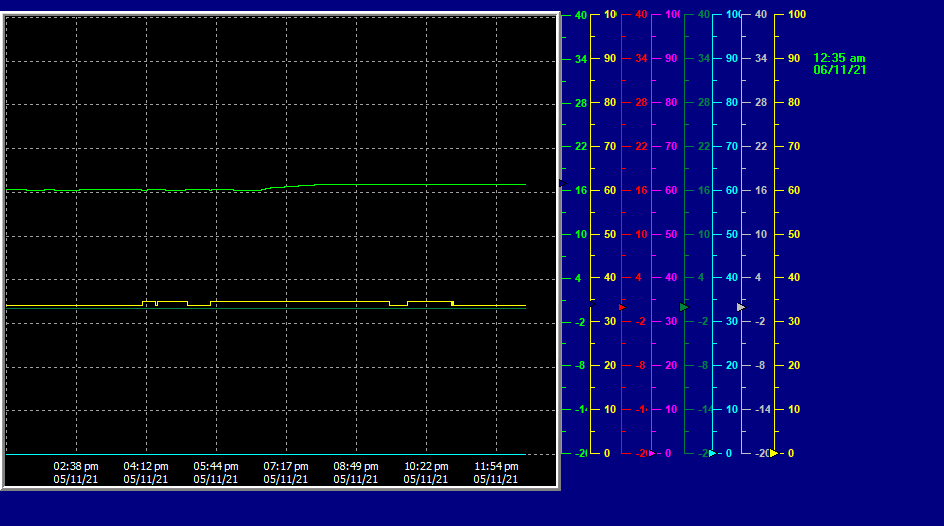Click the red pen marker arrow

click(622, 307)
